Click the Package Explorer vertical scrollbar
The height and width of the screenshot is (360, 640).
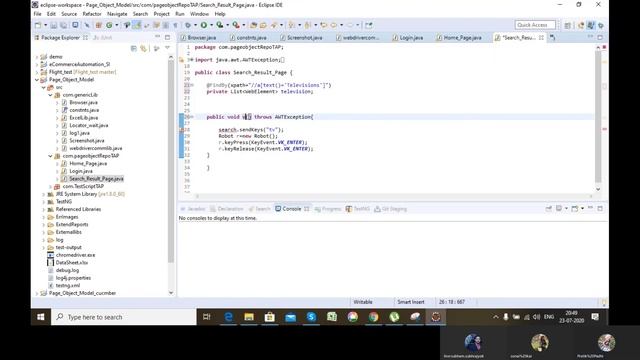point(171,161)
